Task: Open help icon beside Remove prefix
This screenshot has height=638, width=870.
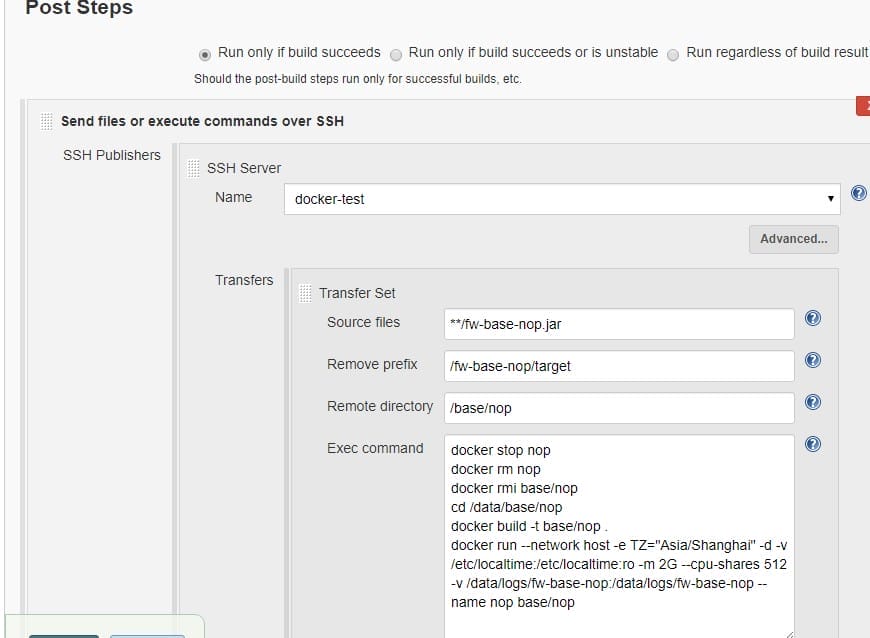Action: click(x=813, y=360)
